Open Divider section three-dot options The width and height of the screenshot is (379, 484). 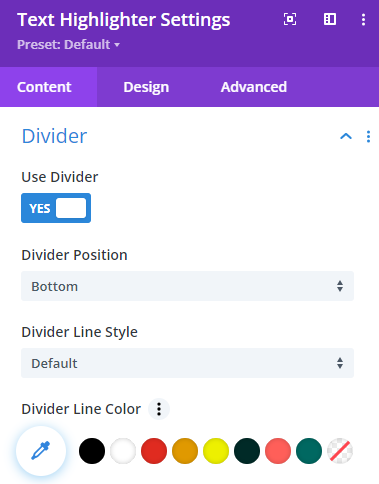pos(368,137)
